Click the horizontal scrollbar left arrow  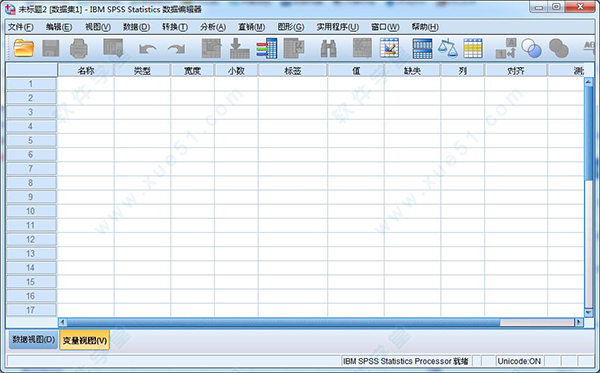(62, 323)
